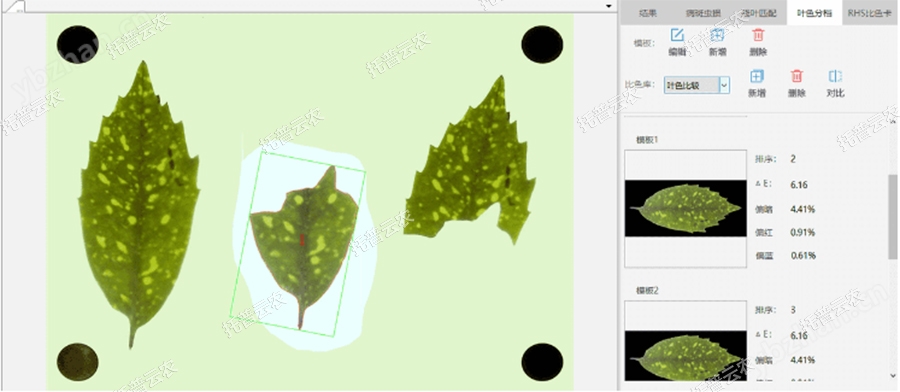Open the RHS比色卡 tab

870,13
